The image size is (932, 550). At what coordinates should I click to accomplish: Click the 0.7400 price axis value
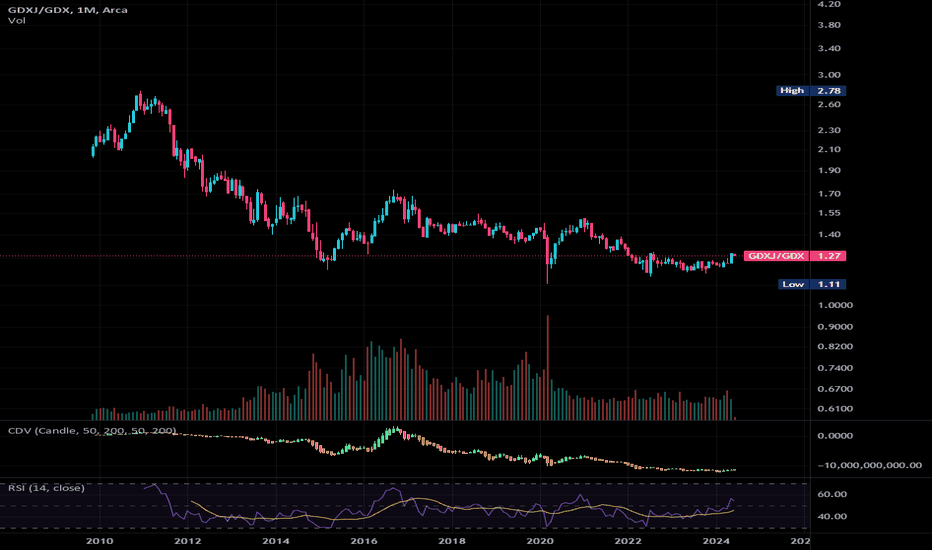(835, 368)
